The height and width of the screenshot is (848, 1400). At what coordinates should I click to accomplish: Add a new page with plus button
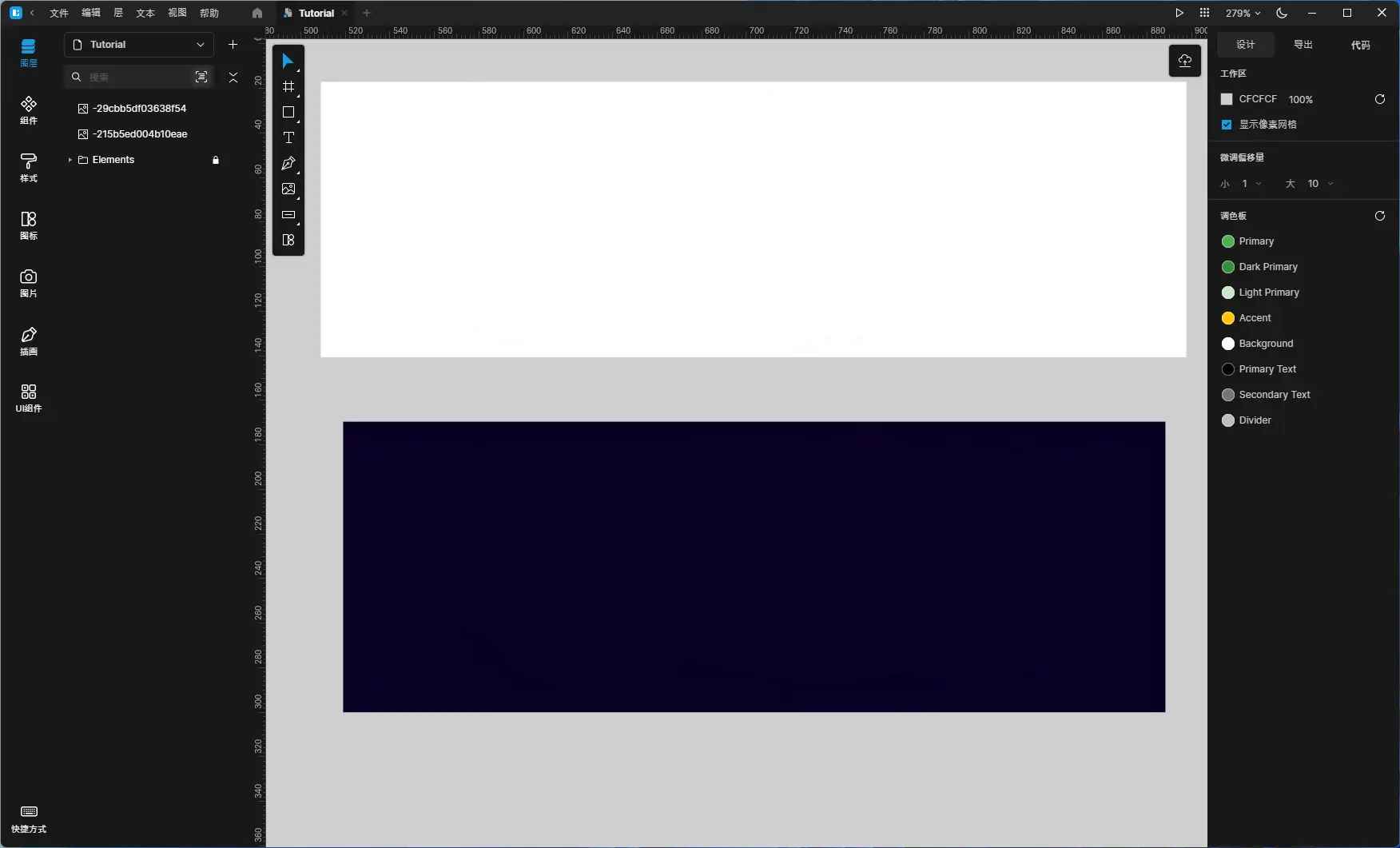[x=233, y=45]
